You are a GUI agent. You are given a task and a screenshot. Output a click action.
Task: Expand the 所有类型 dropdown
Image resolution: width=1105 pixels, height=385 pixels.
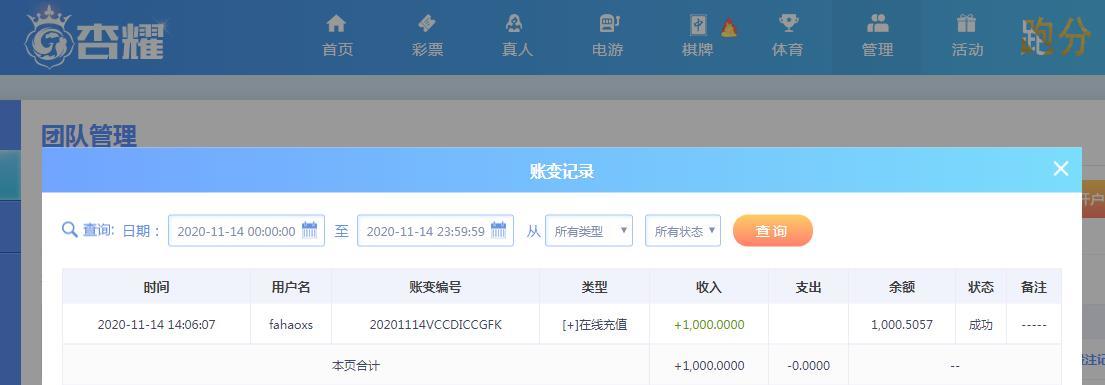point(589,231)
